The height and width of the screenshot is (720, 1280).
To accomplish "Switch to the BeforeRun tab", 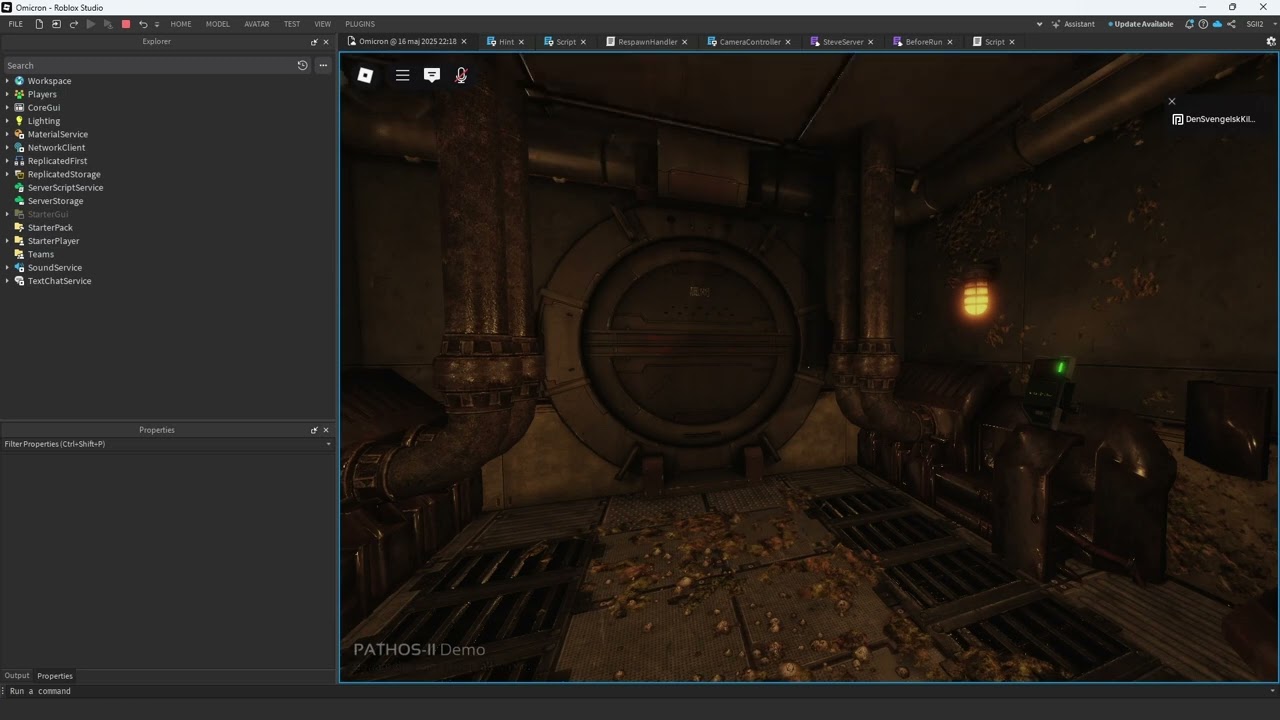I will [924, 42].
